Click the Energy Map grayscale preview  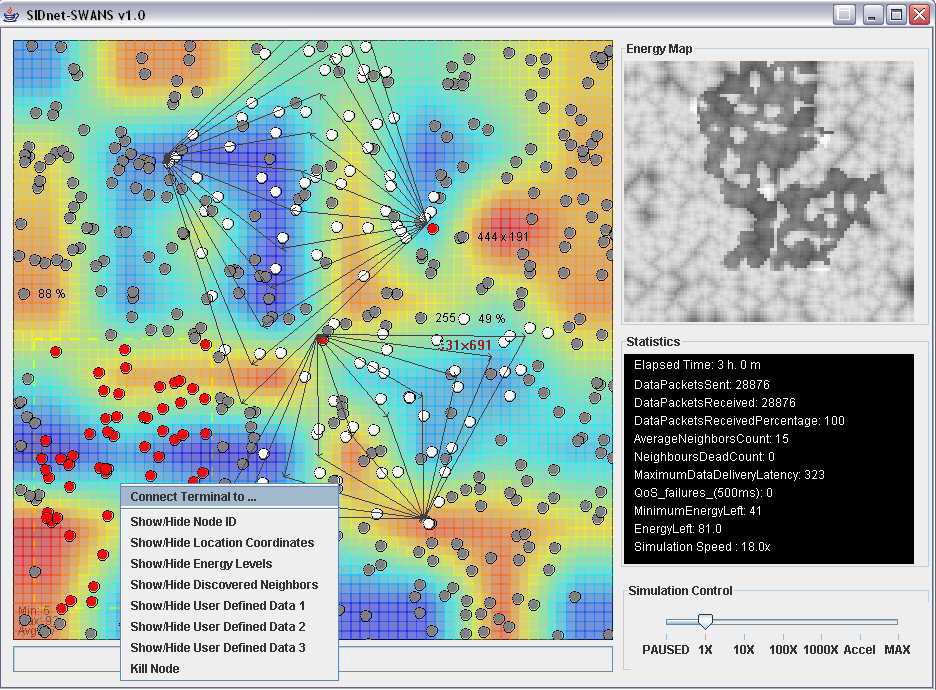(768, 190)
